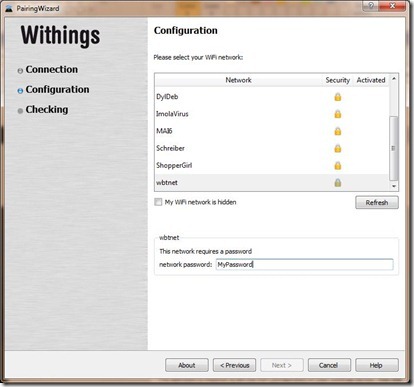Click the Security column header
Viewport: 414px width, 387px height.
pos(338,80)
